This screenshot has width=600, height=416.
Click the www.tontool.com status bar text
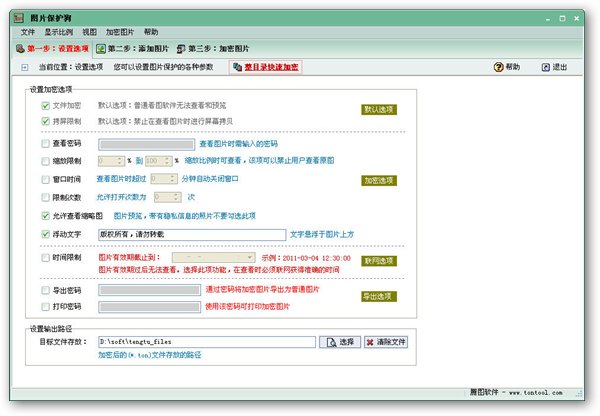[536, 393]
